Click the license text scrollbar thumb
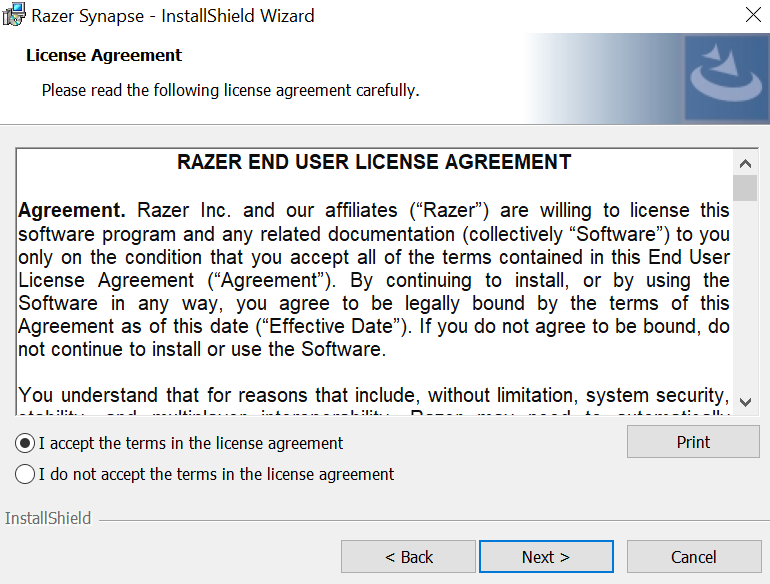 (745, 188)
